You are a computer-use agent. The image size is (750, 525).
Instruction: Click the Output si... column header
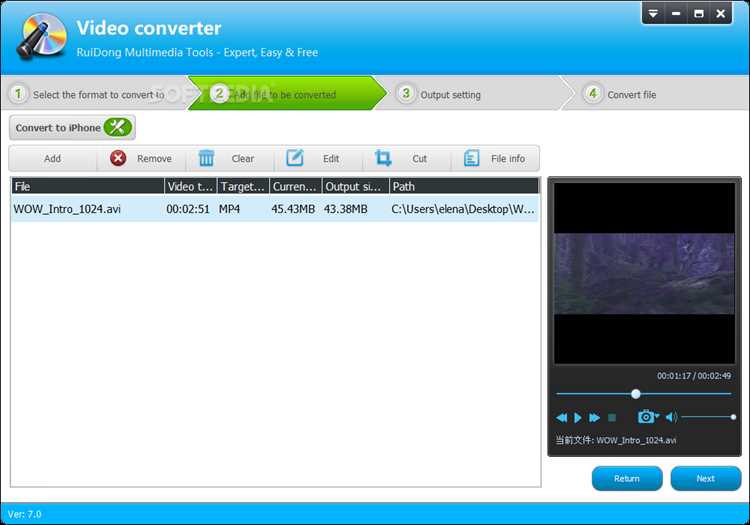coord(355,186)
